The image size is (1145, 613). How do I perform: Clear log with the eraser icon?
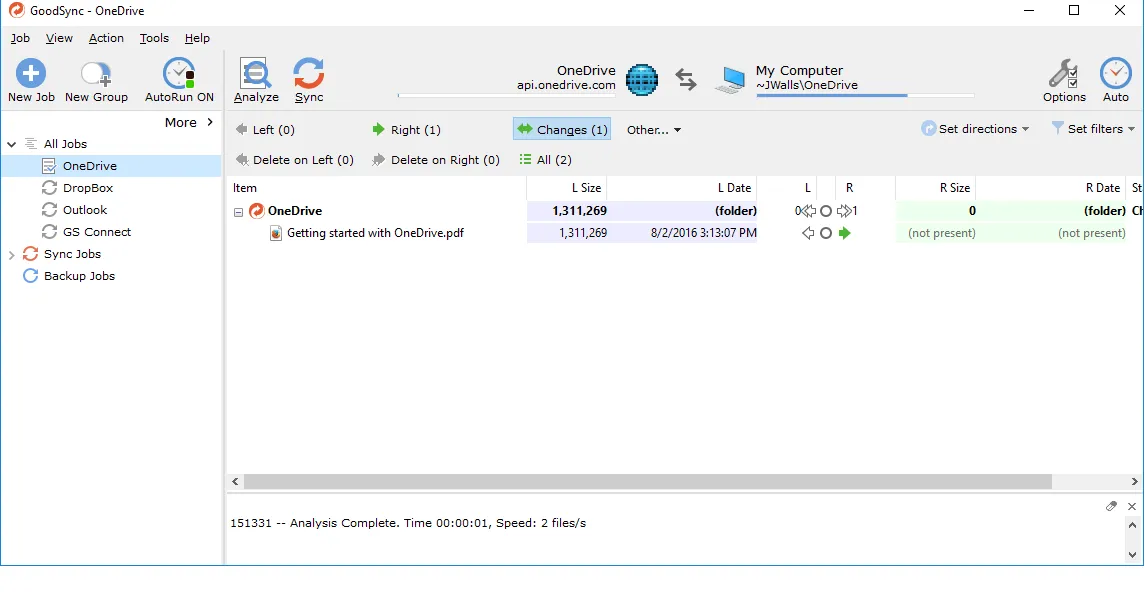coord(1111,506)
